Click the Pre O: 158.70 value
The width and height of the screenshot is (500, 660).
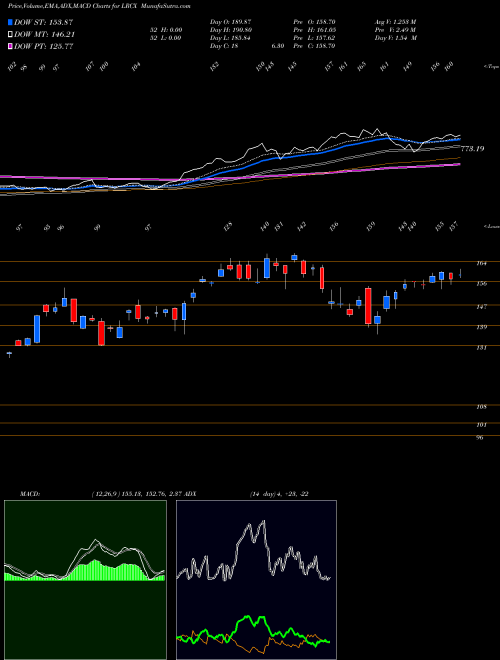(316, 22)
